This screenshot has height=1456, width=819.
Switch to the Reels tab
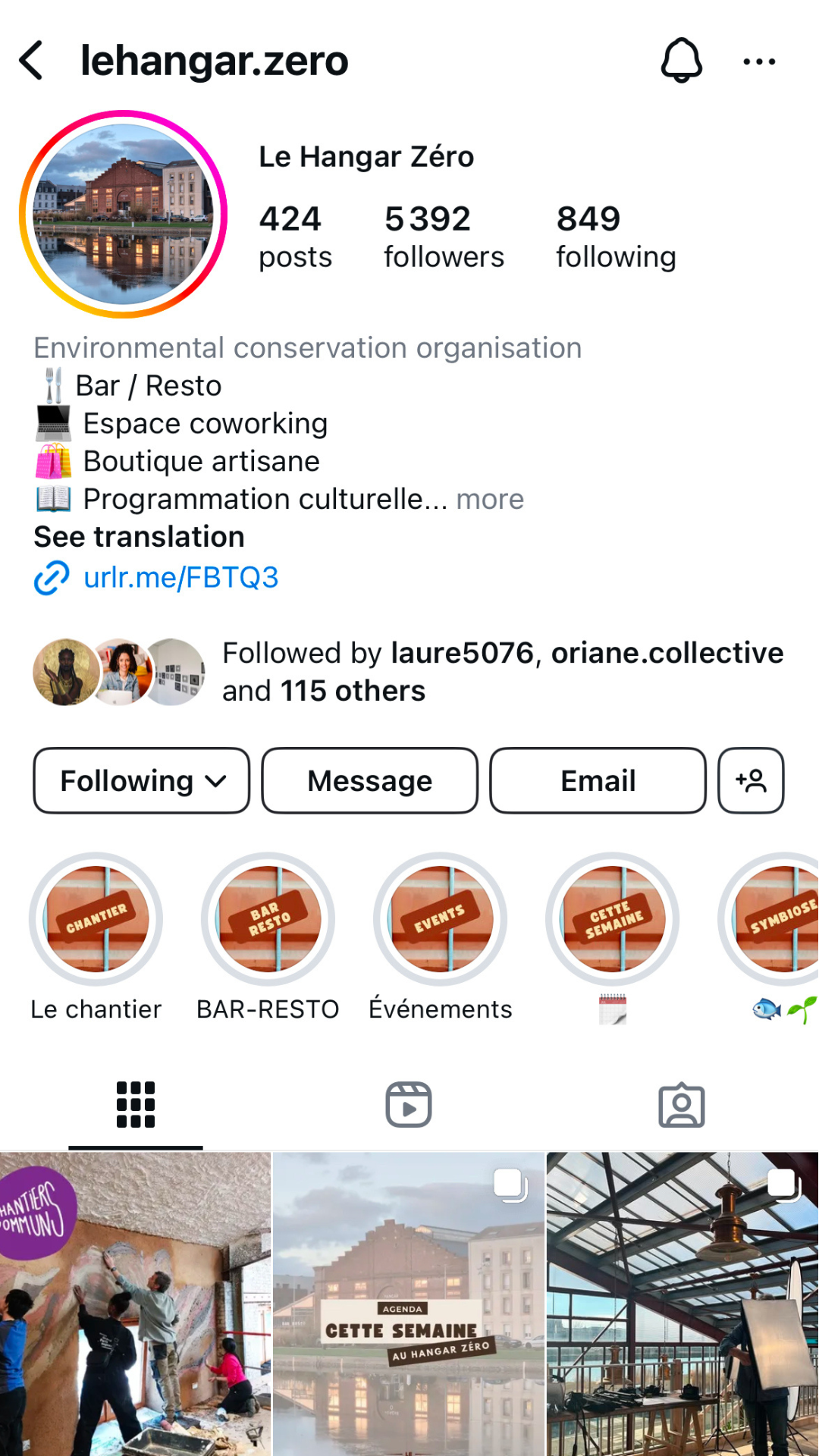point(409,1105)
